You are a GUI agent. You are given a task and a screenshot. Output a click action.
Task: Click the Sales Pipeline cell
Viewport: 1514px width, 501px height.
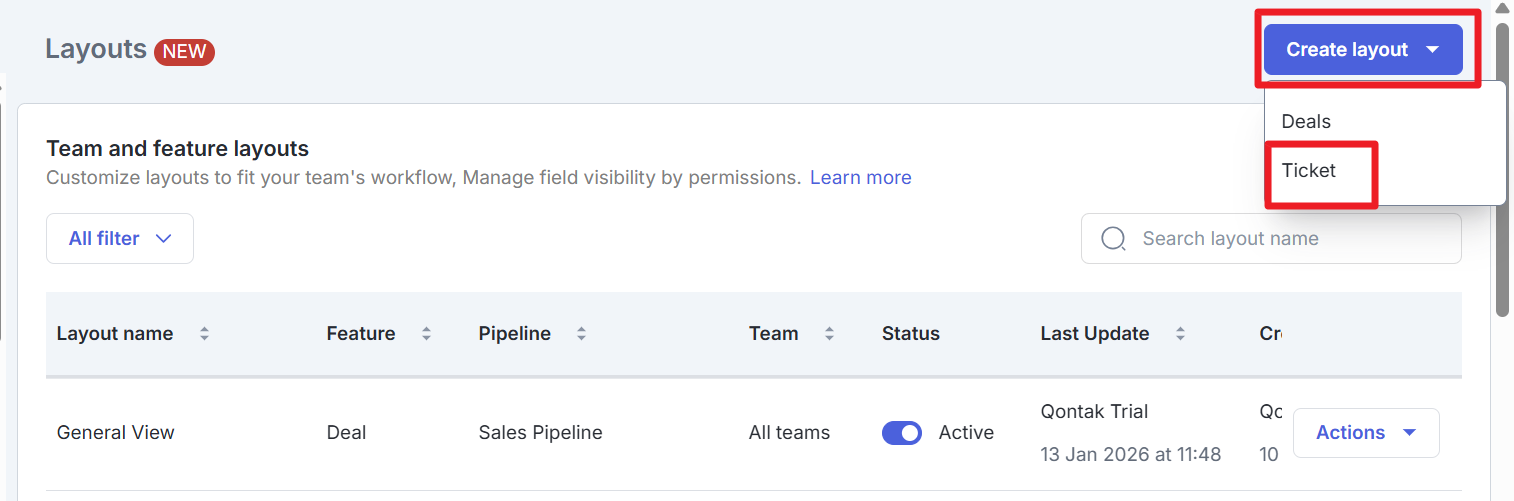pos(540,433)
